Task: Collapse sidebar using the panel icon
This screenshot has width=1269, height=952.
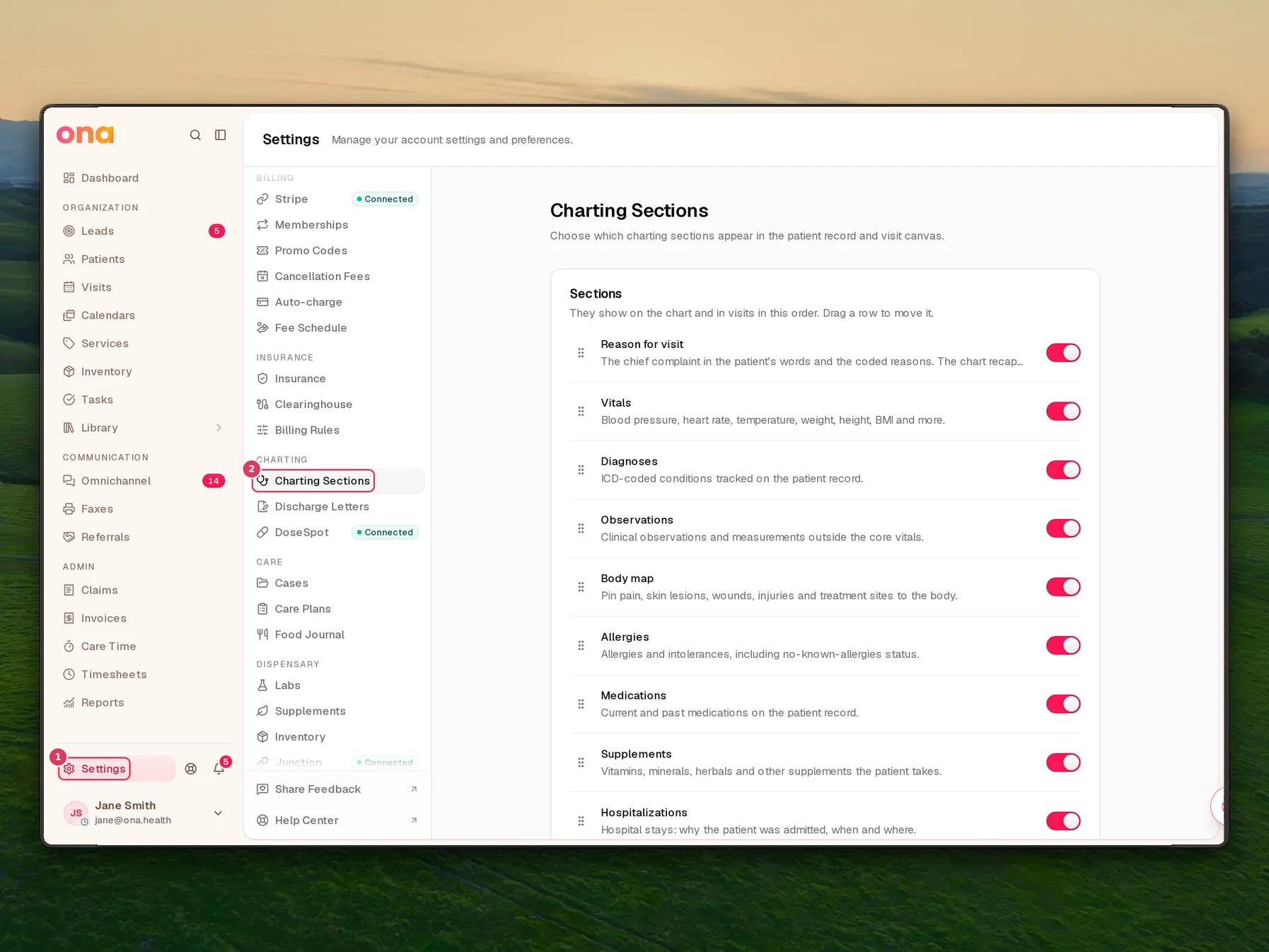Action: pos(221,135)
